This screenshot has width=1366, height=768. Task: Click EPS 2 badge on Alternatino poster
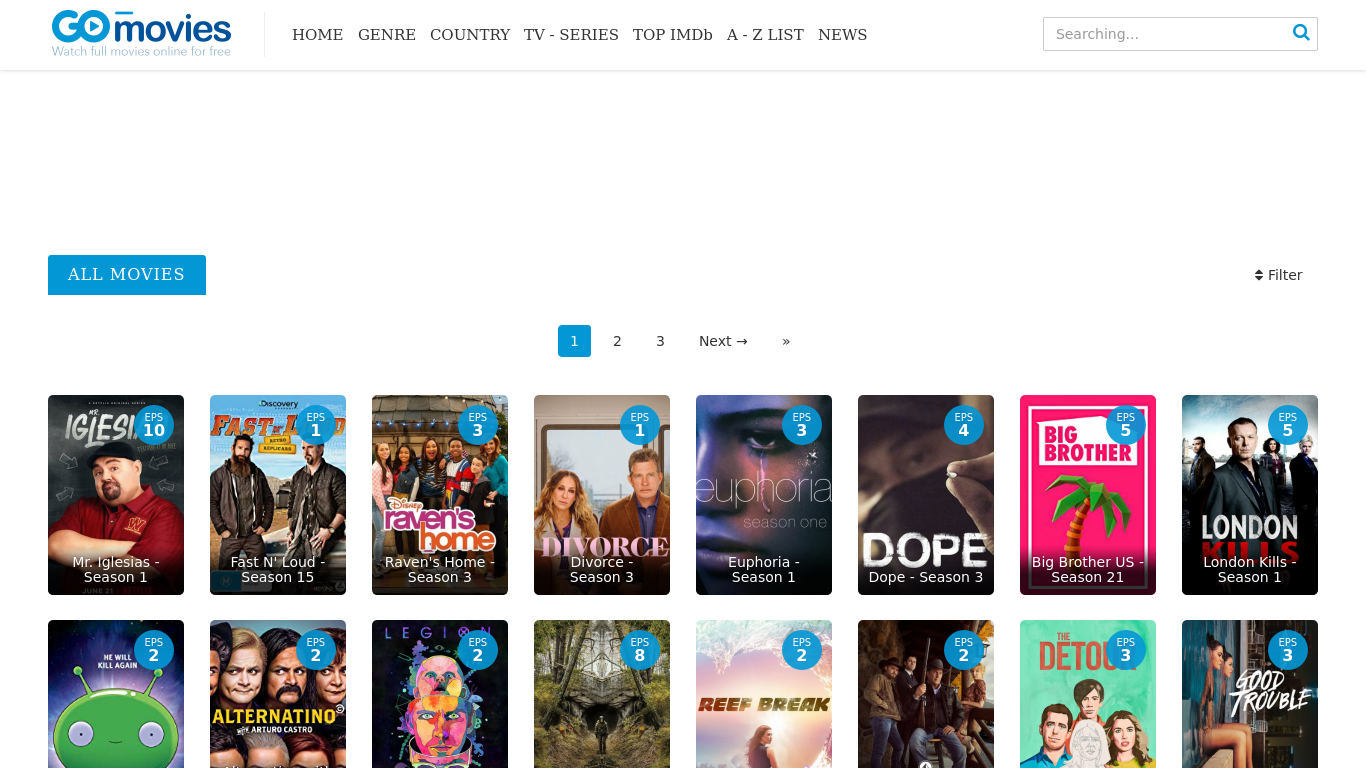[x=316, y=650]
